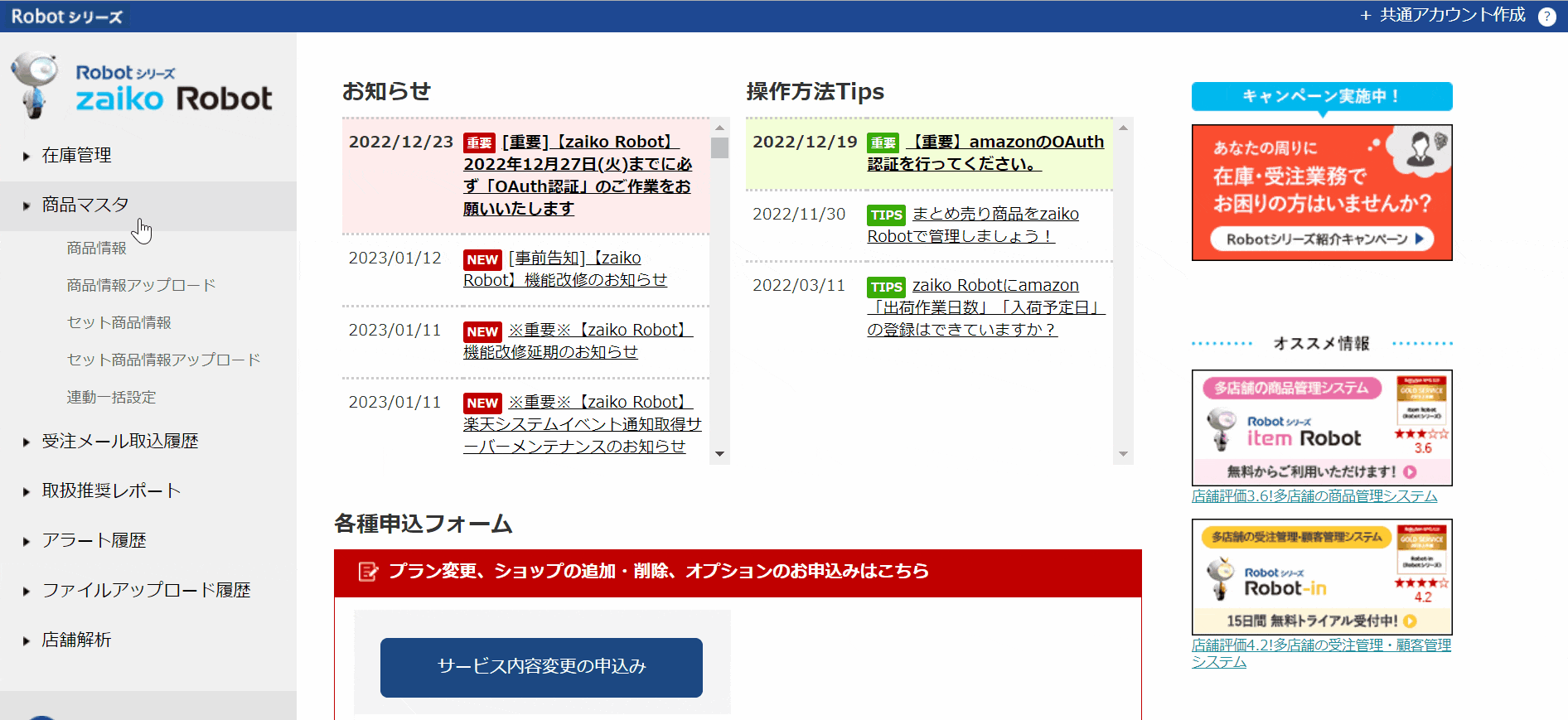The image size is (1568, 720).
Task: Click the お知らせ scrollbar thumb
Action: 719,147
